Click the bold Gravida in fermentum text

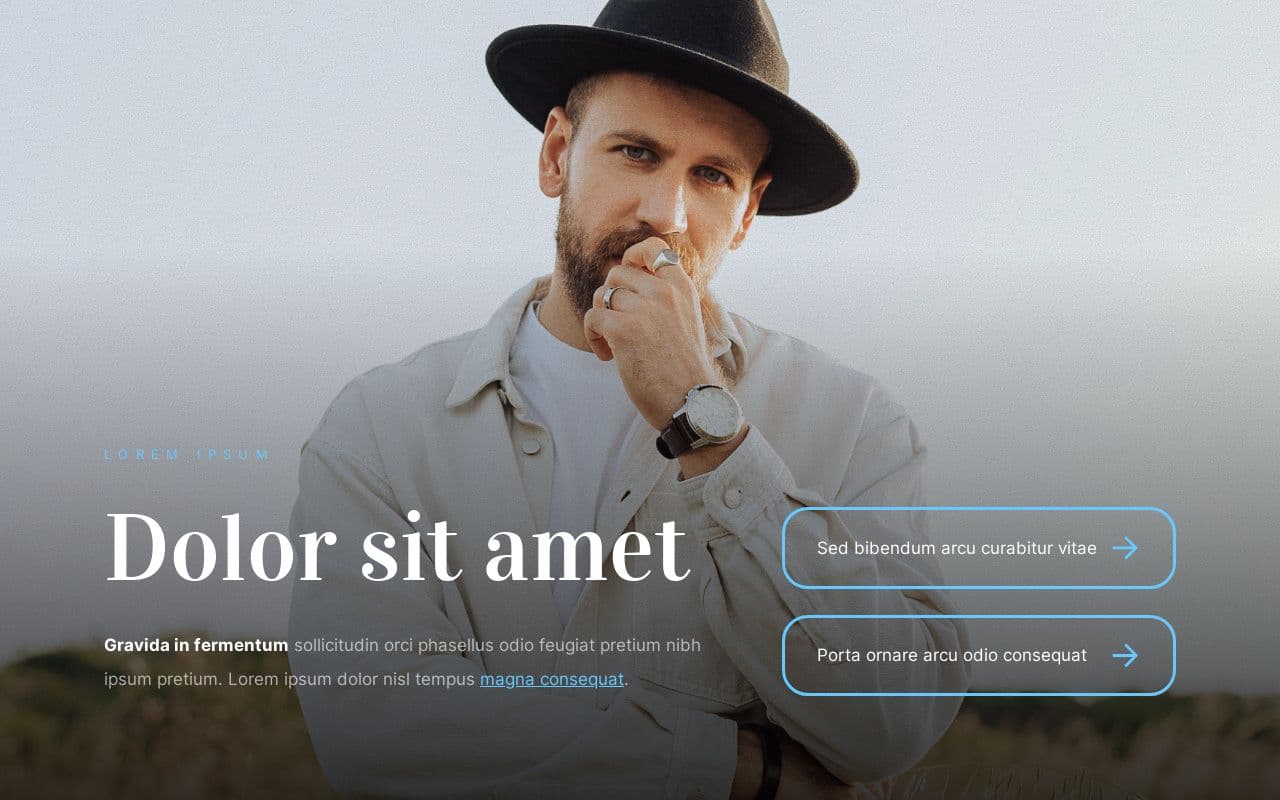196,645
